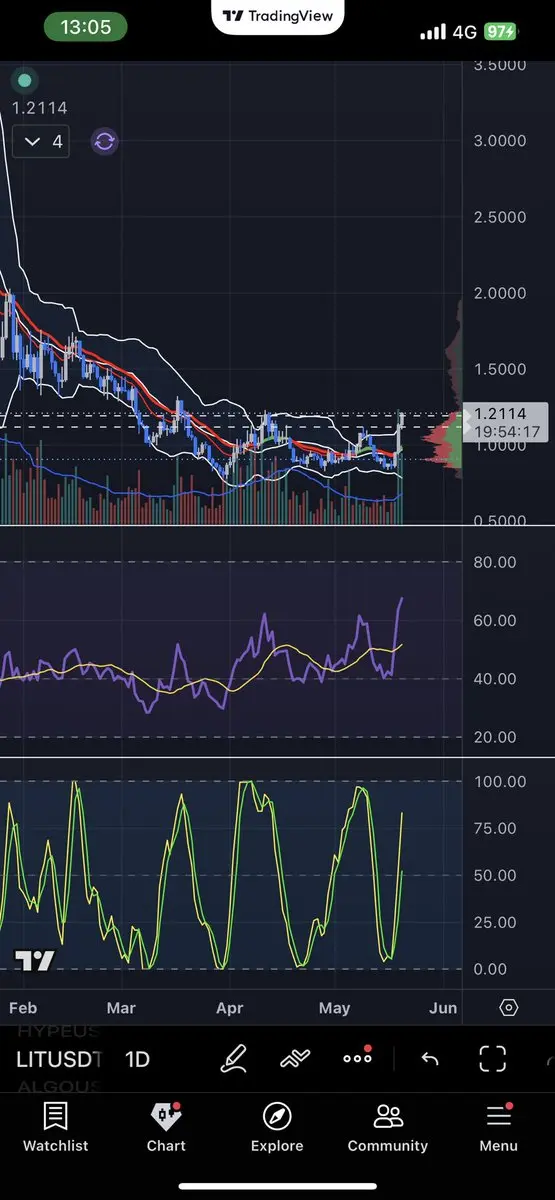This screenshot has width=555, height=1200.
Task: Open the Menu tab
Action: tap(498, 1127)
